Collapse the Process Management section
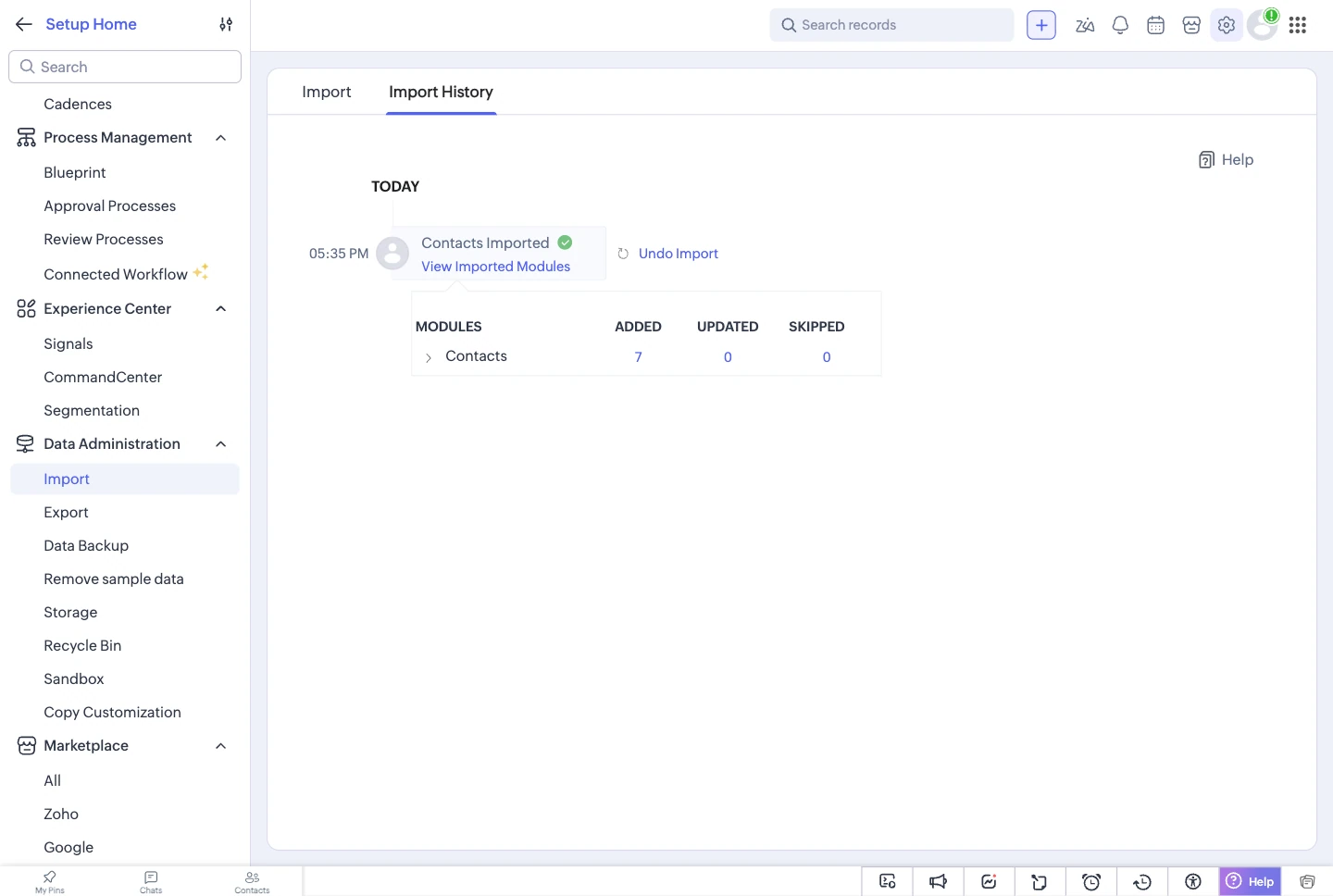This screenshot has height=896, width=1333. pos(221,138)
